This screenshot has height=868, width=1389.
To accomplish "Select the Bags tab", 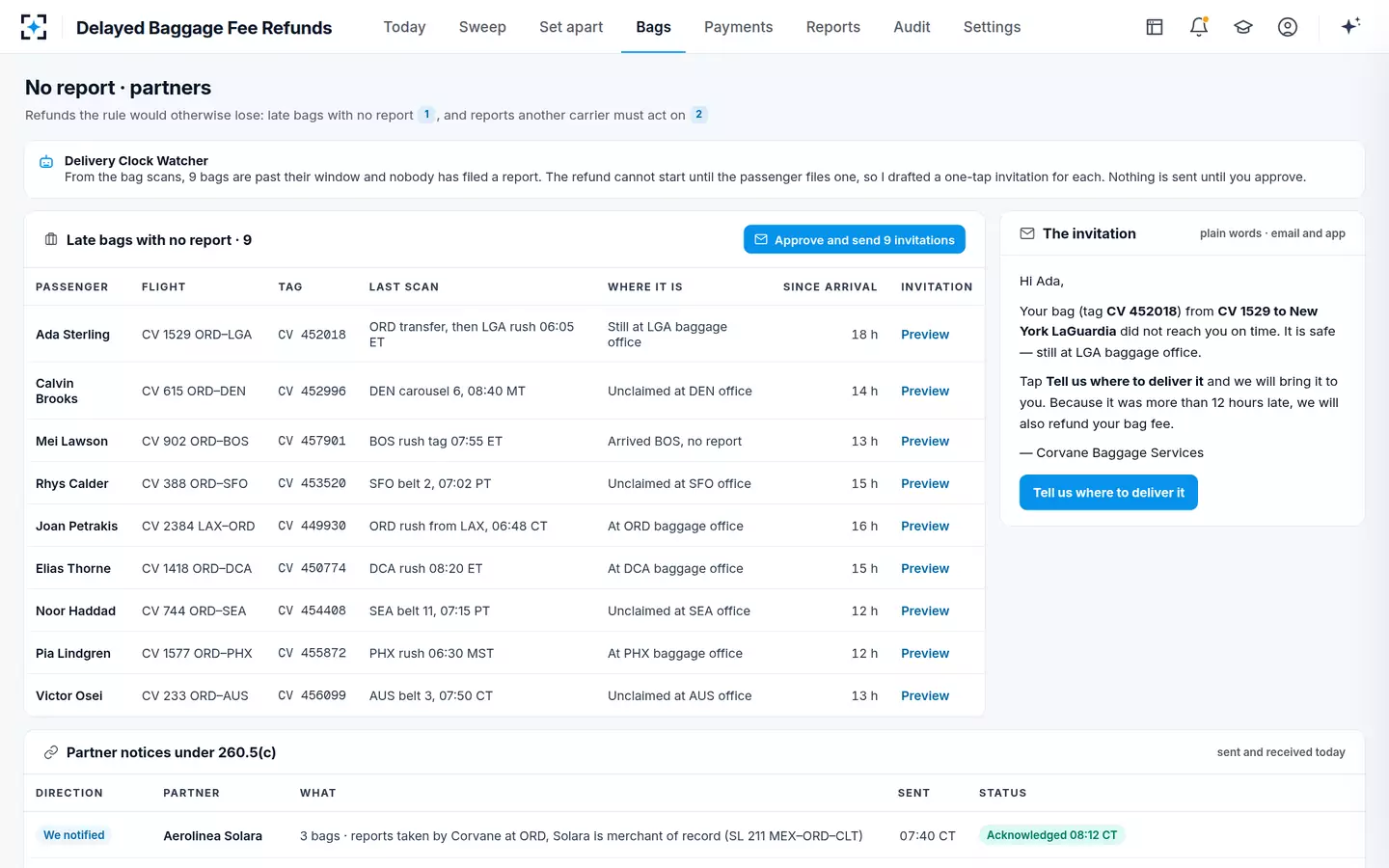I will pos(653,27).
